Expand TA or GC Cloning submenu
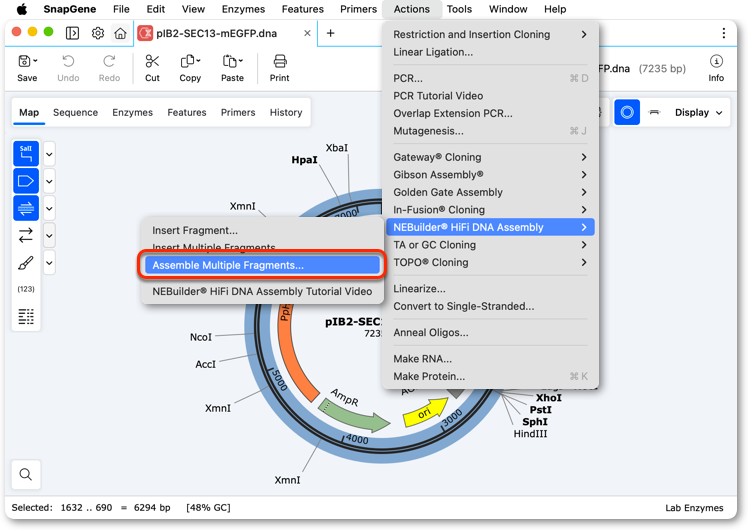The height and width of the screenshot is (530, 748). point(490,245)
